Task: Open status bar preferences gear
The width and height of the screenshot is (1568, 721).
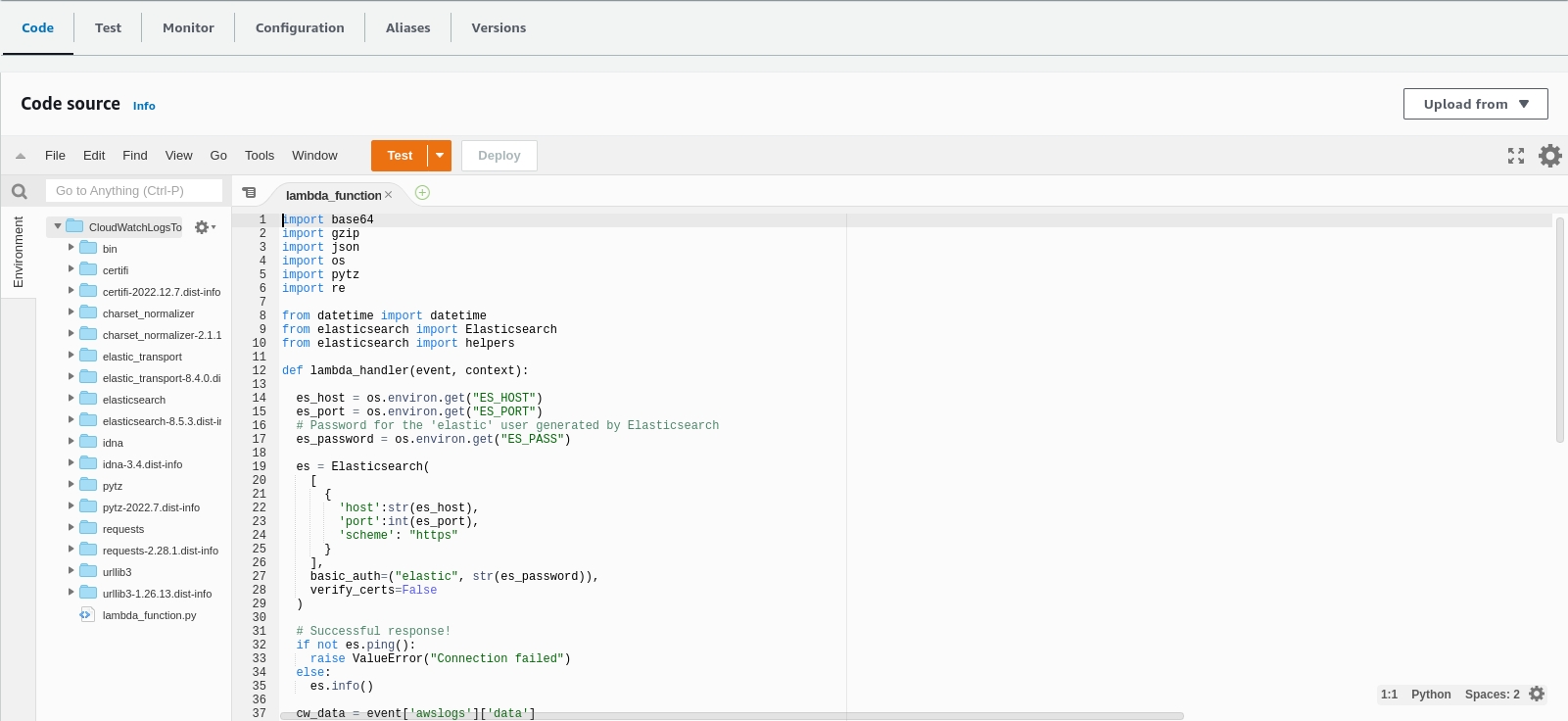Action: (1537, 694)
